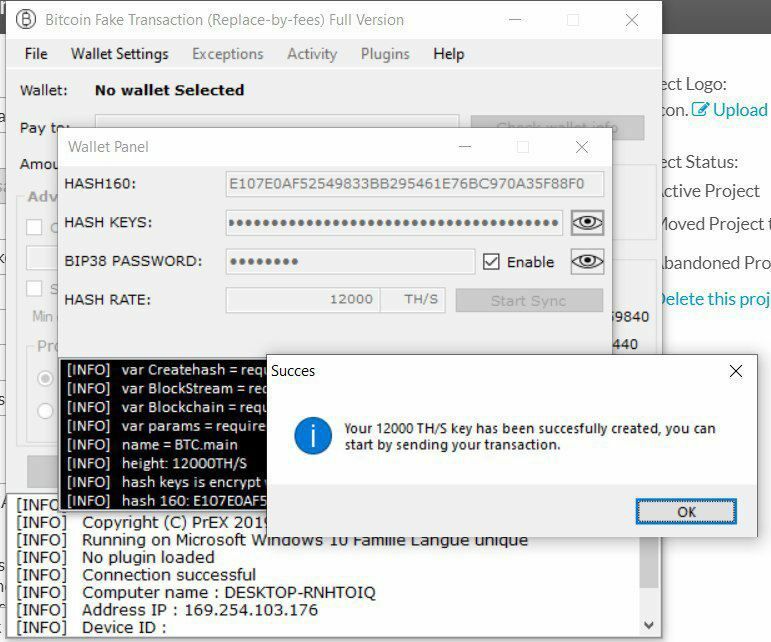Click into the BIP38 PASSWORD field
771x642 pixels.
pos(350,261)
